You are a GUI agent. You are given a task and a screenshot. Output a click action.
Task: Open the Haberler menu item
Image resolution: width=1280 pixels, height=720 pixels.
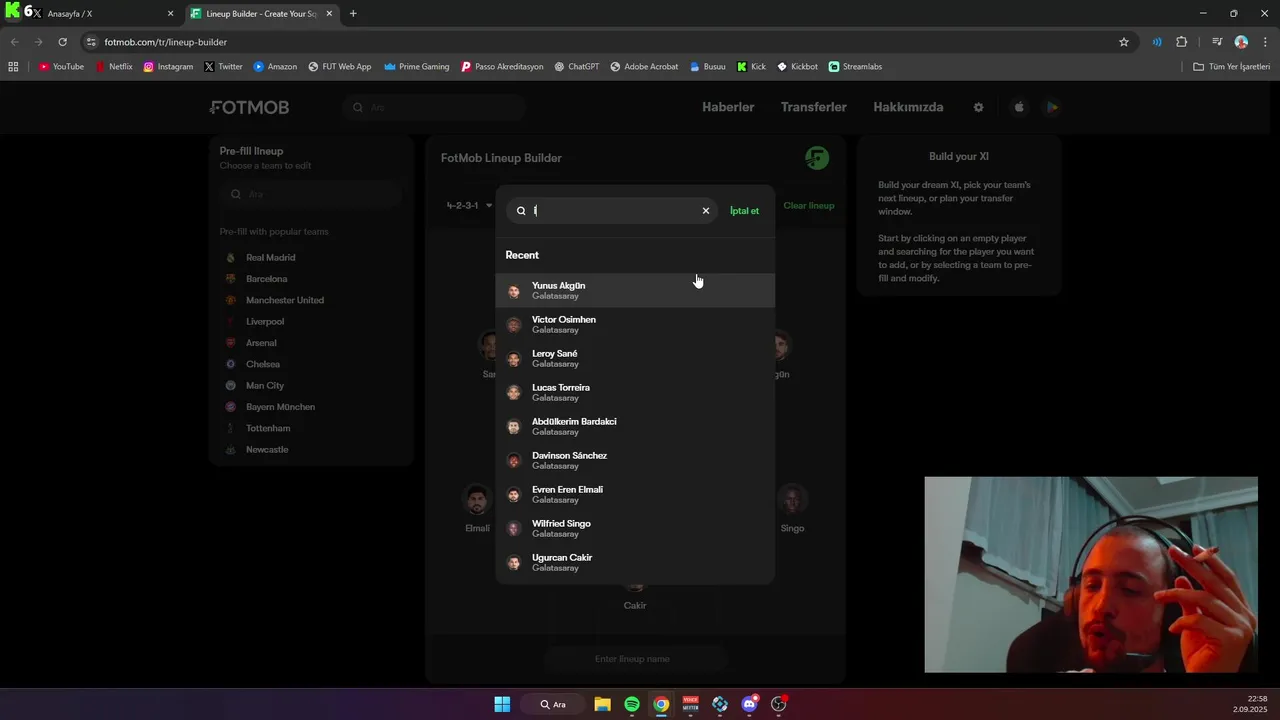click(x=728, y=107)
